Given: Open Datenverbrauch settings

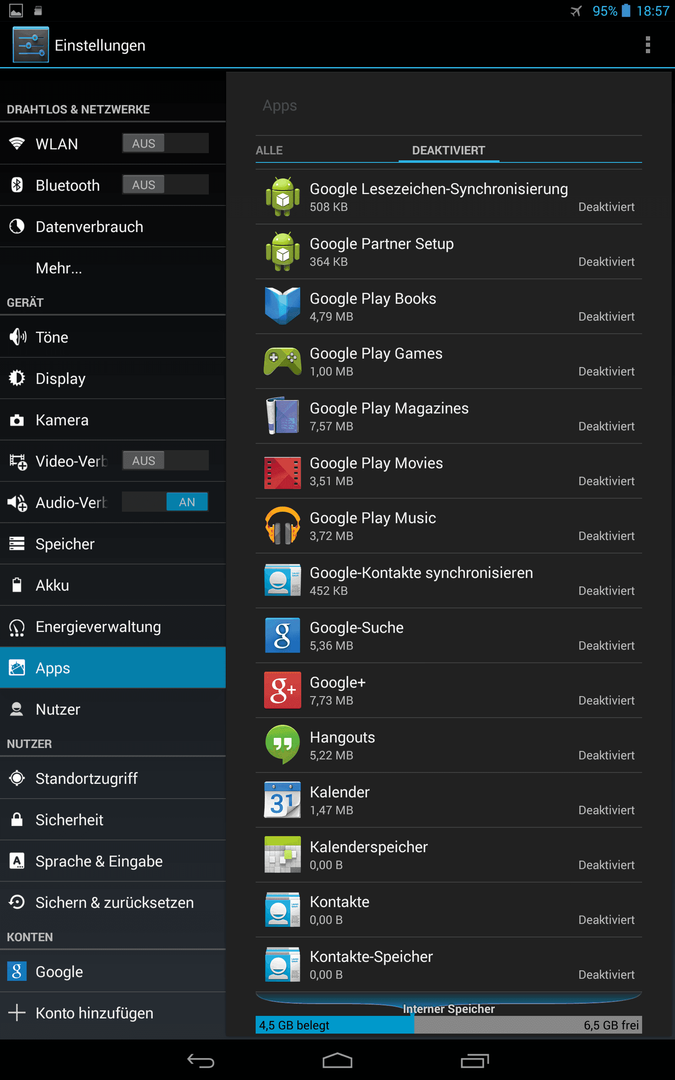Looking at the screenshot, I should point(113,227).
